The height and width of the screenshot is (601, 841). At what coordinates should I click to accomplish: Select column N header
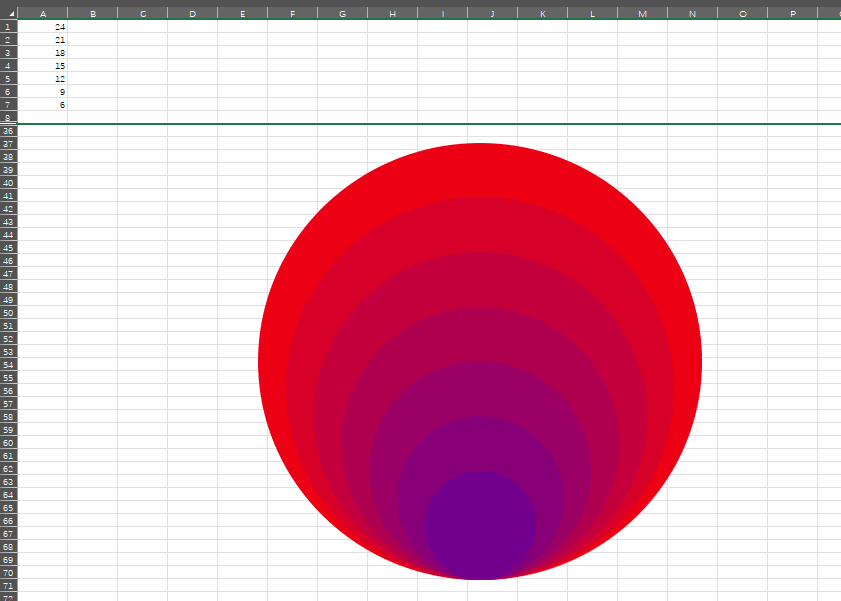(692, 13)
